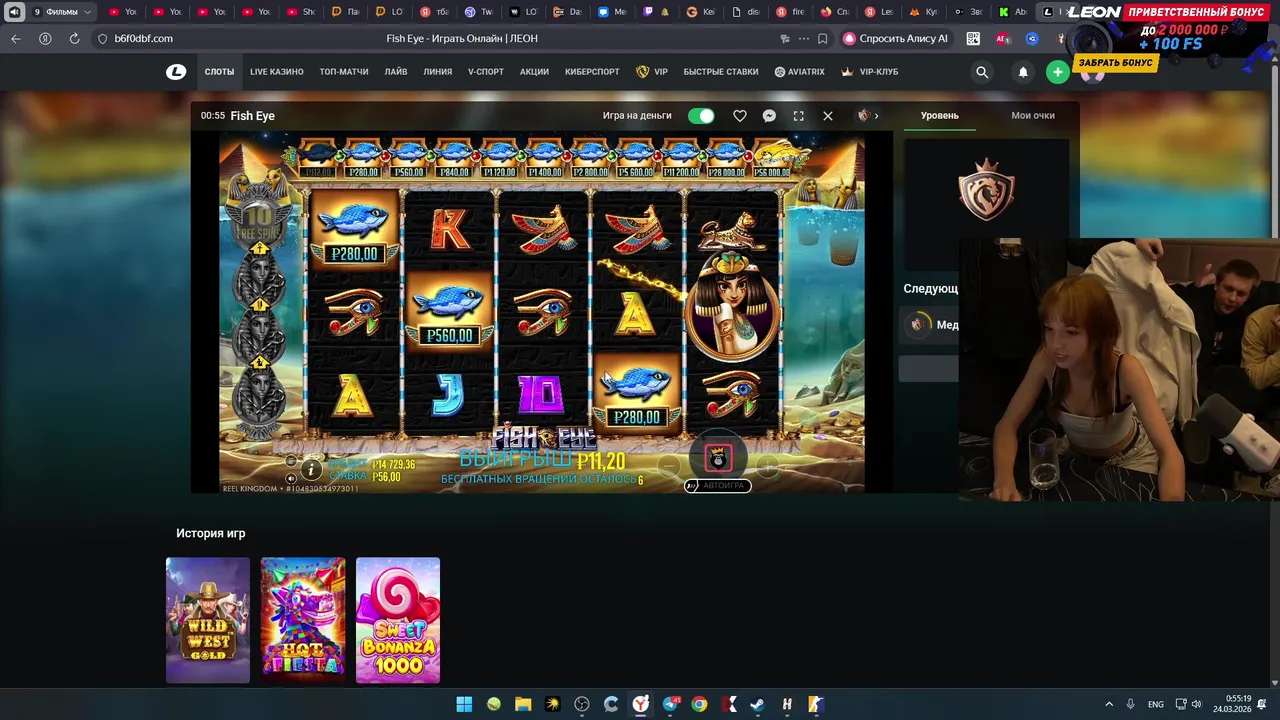Click the Забрать бонус button
Screen dimensions: 1280x720
click(1116, 63)
